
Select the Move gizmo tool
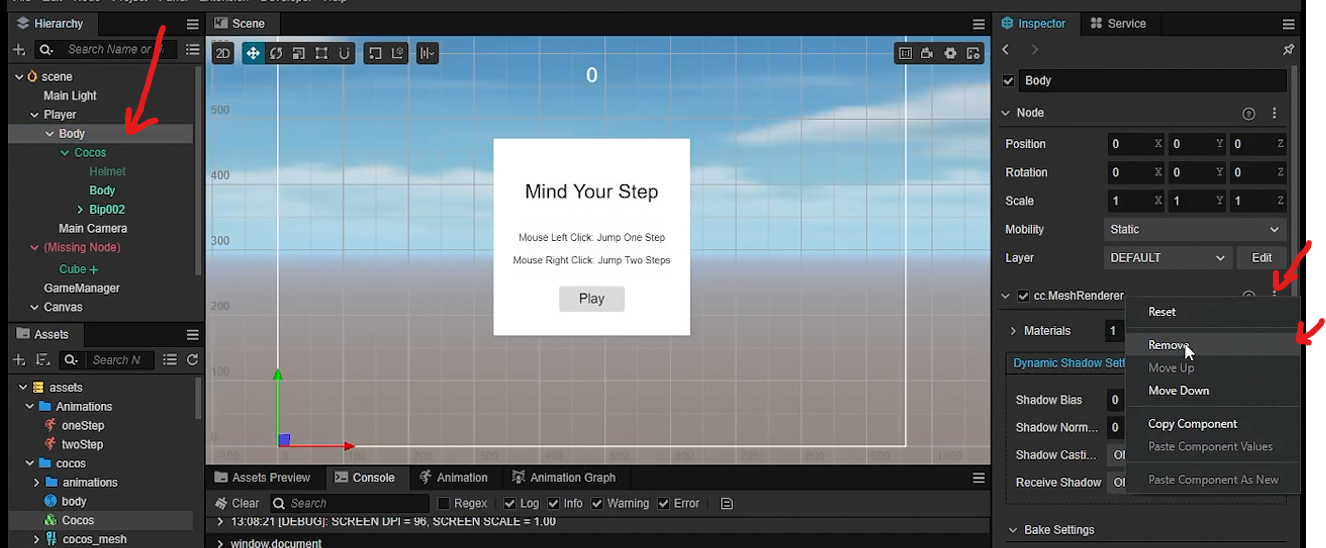click(254, 53)
